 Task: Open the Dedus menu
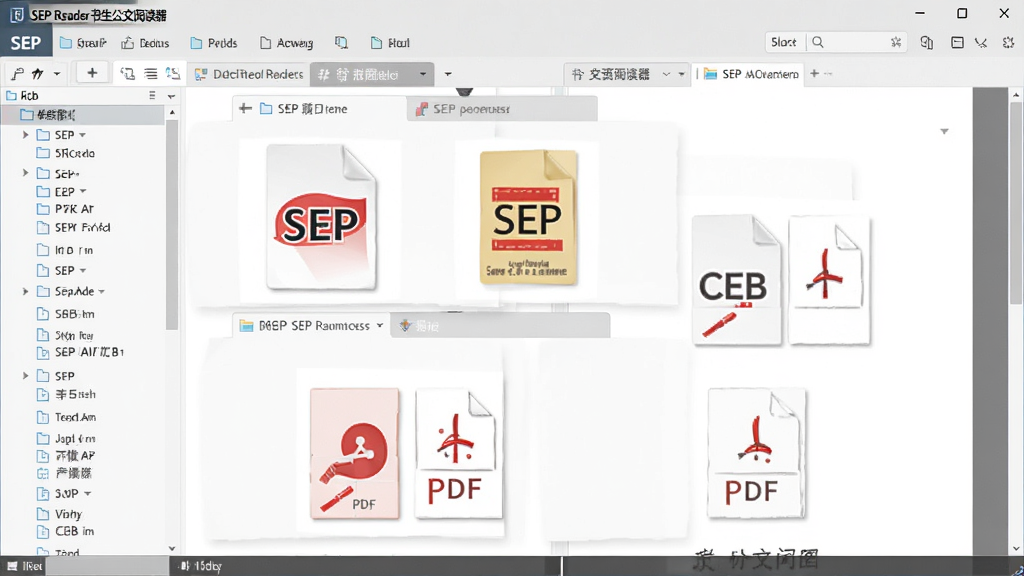[x=145, y=43]
